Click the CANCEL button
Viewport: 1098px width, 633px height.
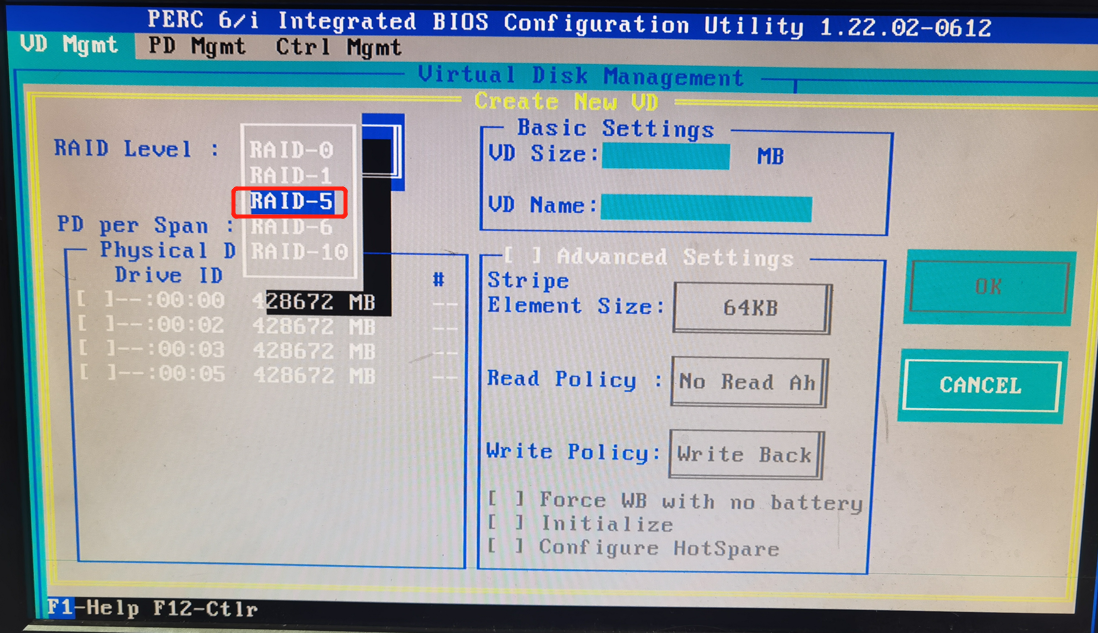(981, 386)
